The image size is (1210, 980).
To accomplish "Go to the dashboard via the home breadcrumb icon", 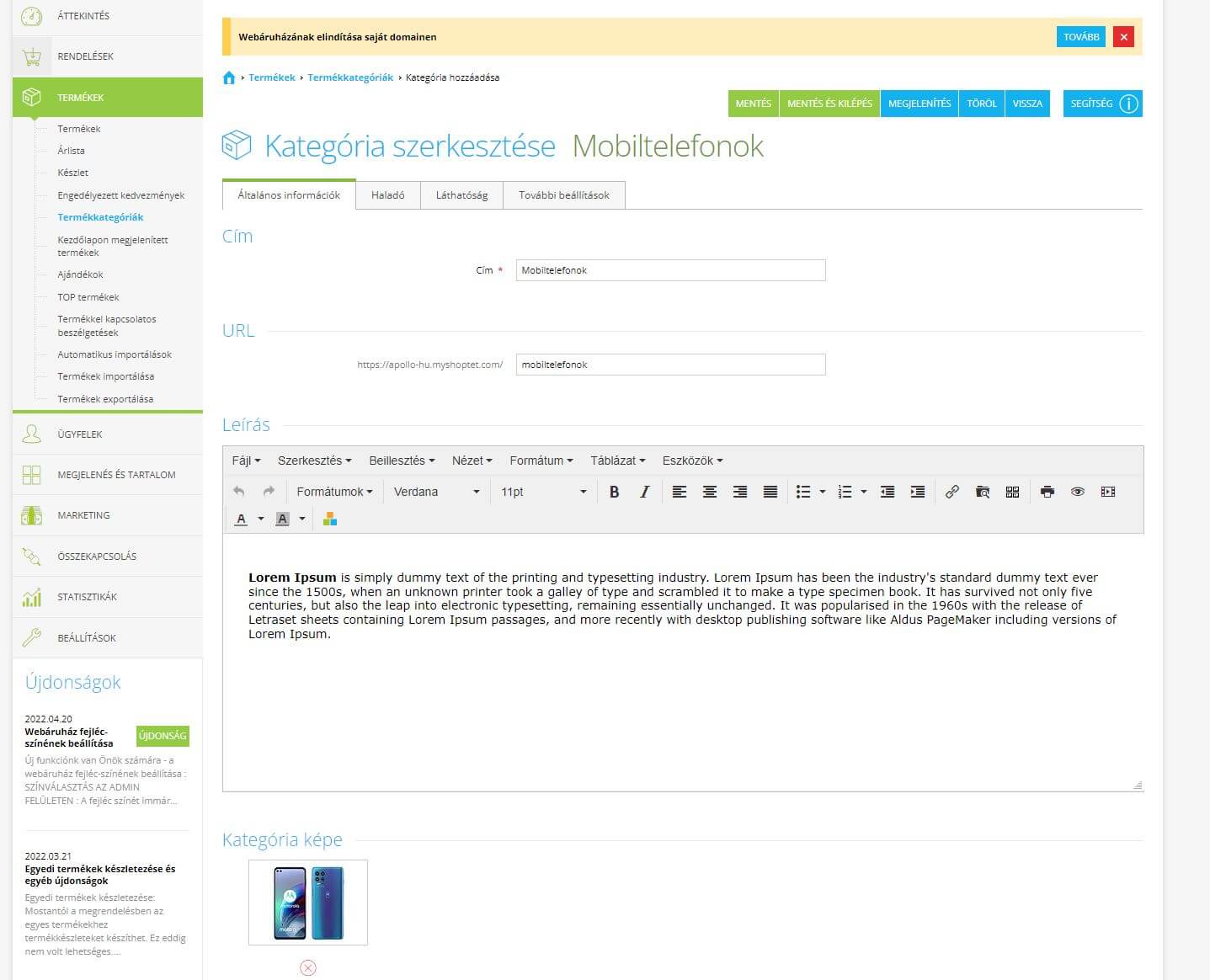I will coord(229,77).
